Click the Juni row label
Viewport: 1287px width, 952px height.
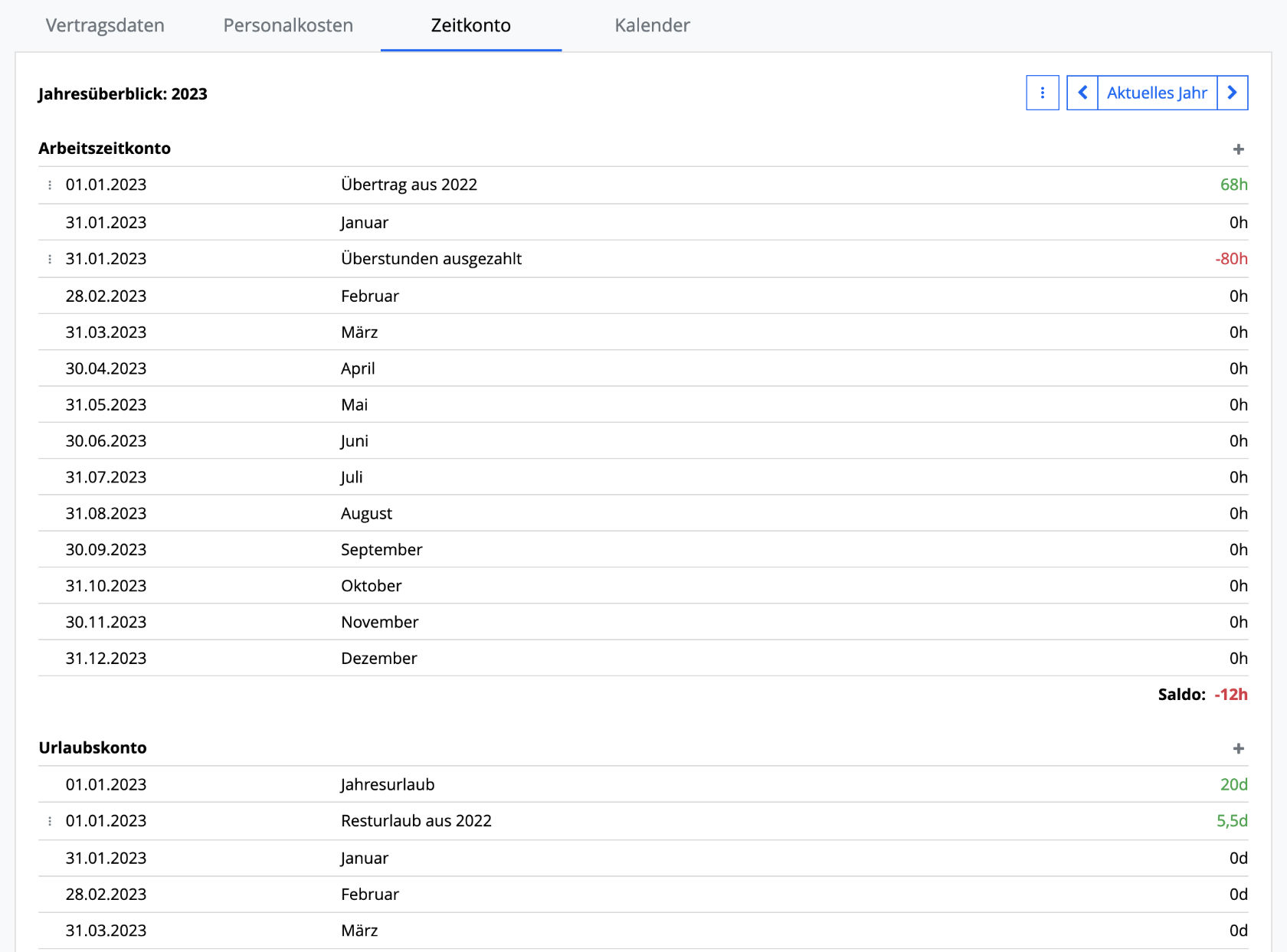(355, 441)
